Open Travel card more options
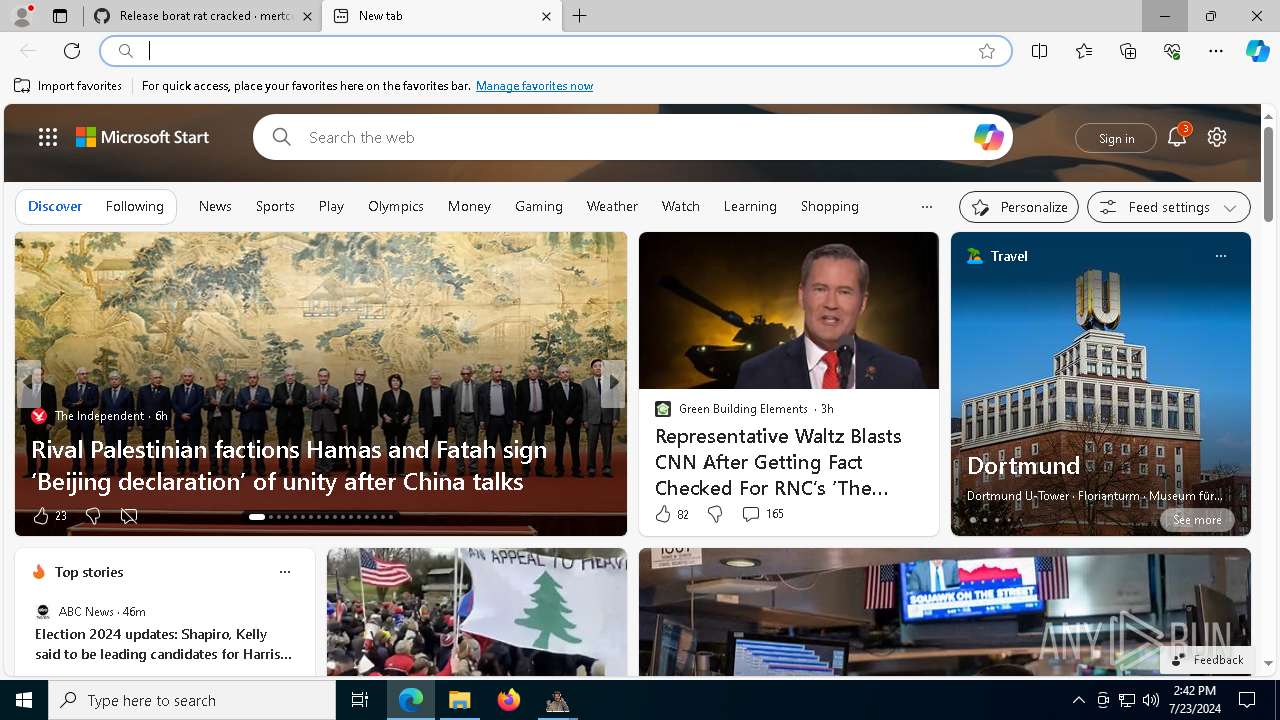 coord(1221,256)
